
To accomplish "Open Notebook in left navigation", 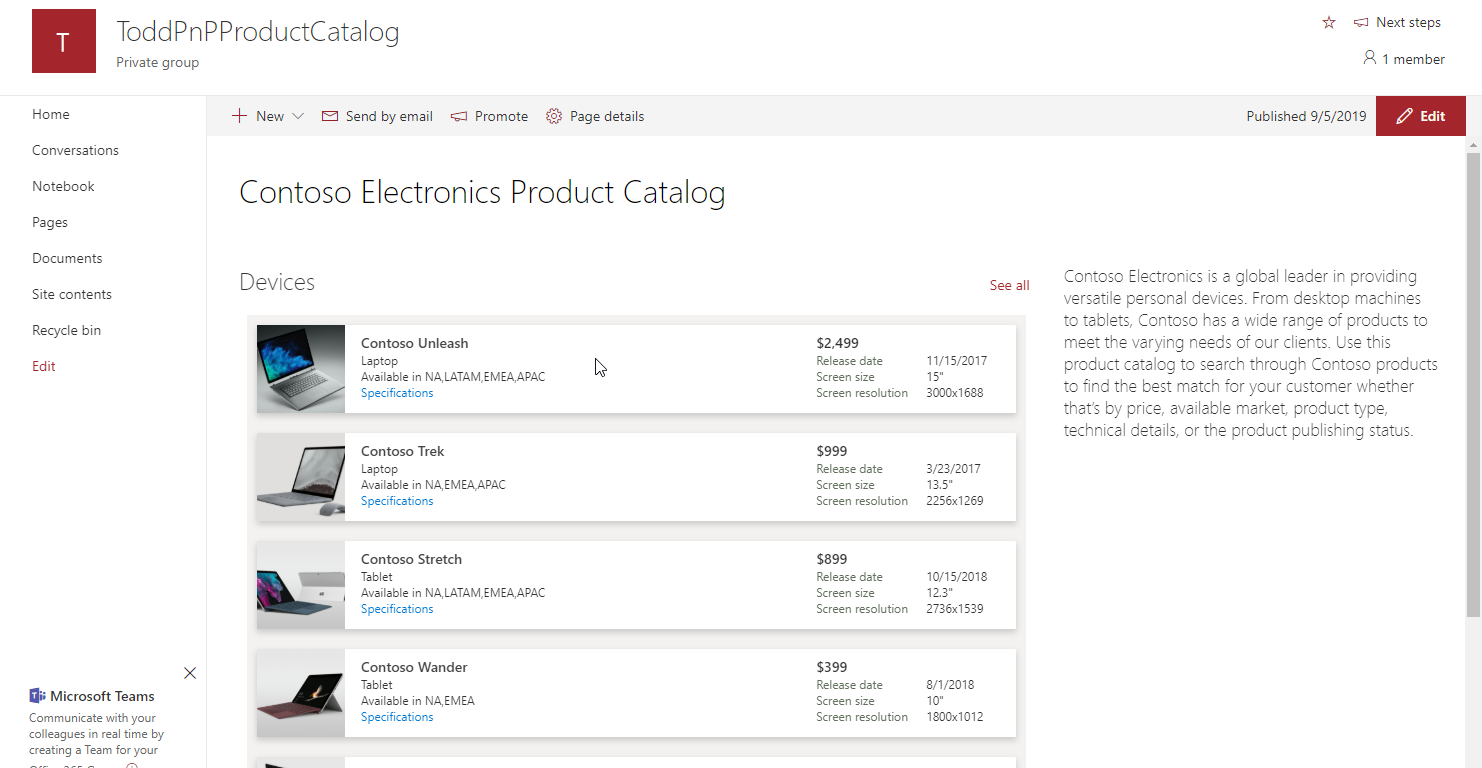I will pos(63,186).
